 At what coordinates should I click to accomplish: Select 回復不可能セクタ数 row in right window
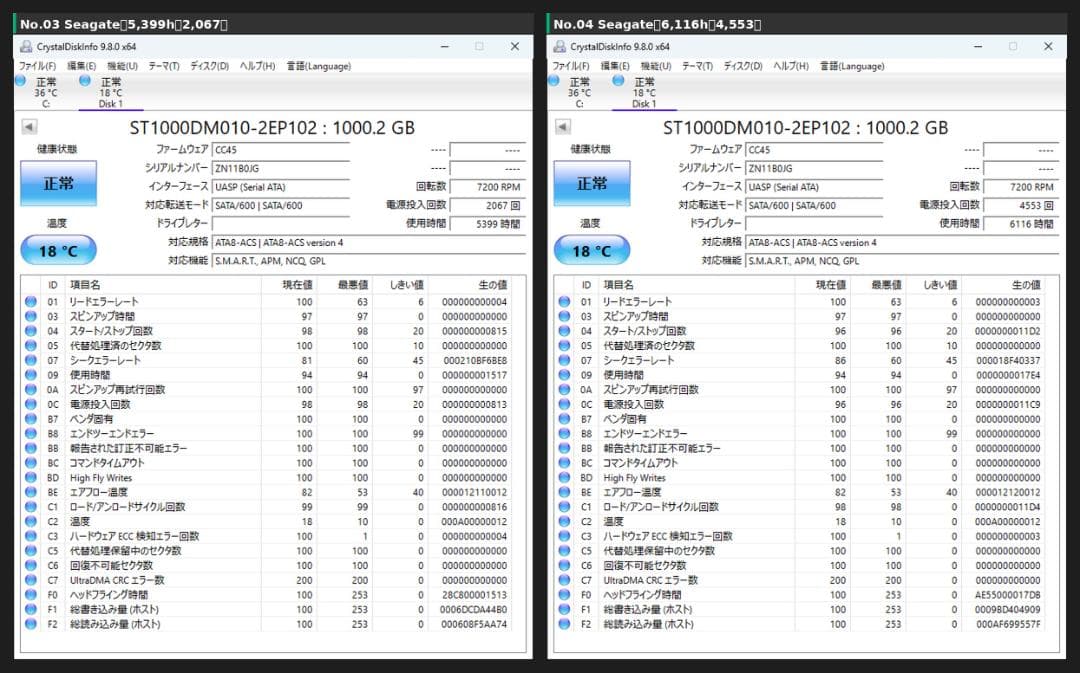click(x=800, y=566)
